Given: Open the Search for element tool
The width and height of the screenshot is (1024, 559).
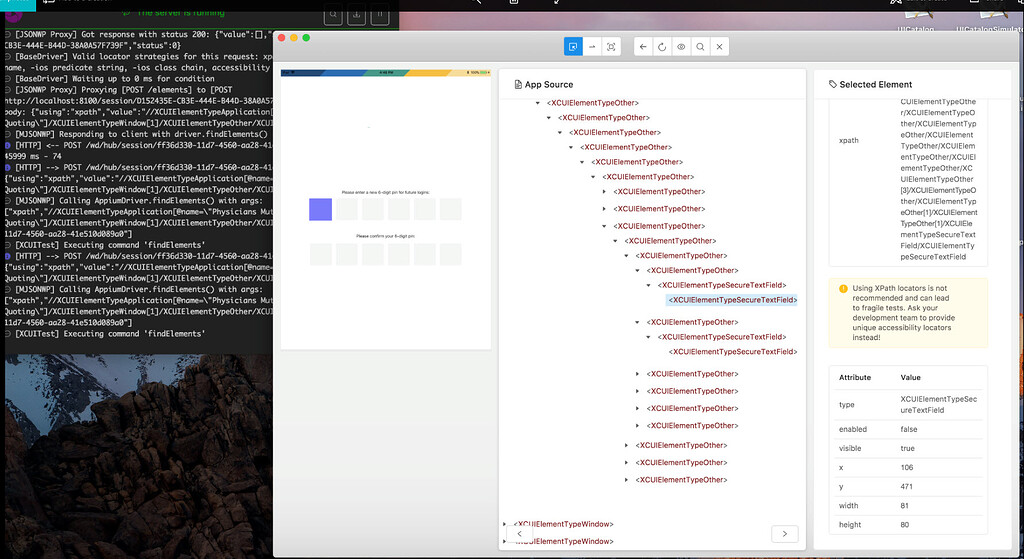Looking at the screenshot, I should click(x=700, y=47).
